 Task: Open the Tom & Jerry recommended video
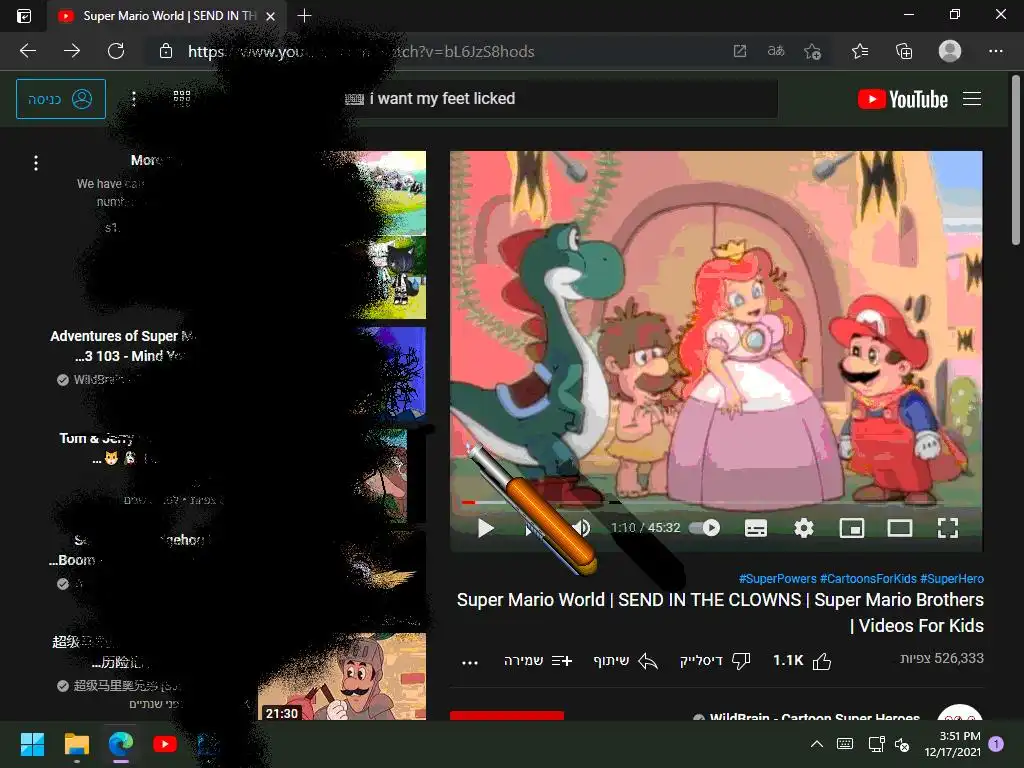pos(96,438)
